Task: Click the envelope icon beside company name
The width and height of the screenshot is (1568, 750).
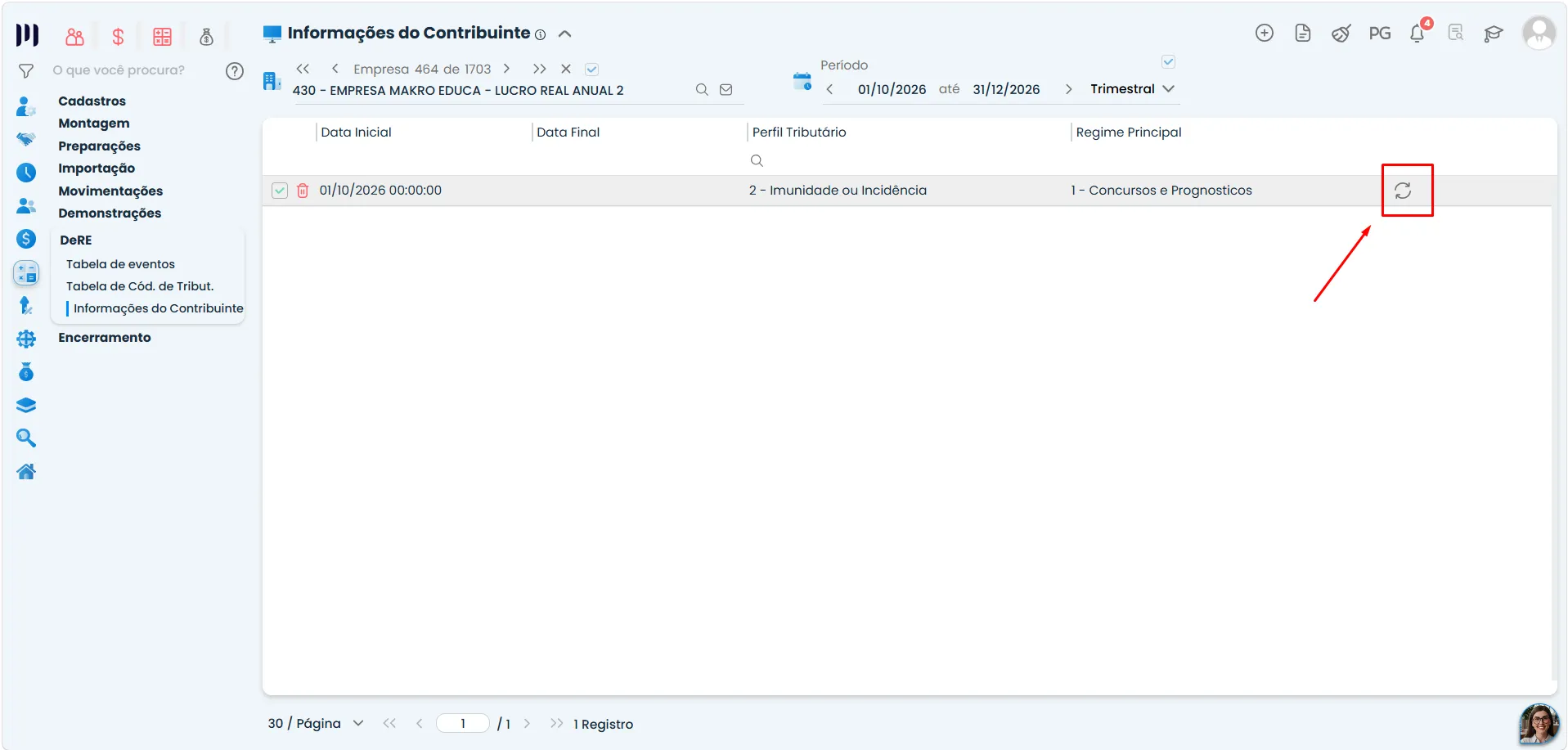Action: click(726, 90)
